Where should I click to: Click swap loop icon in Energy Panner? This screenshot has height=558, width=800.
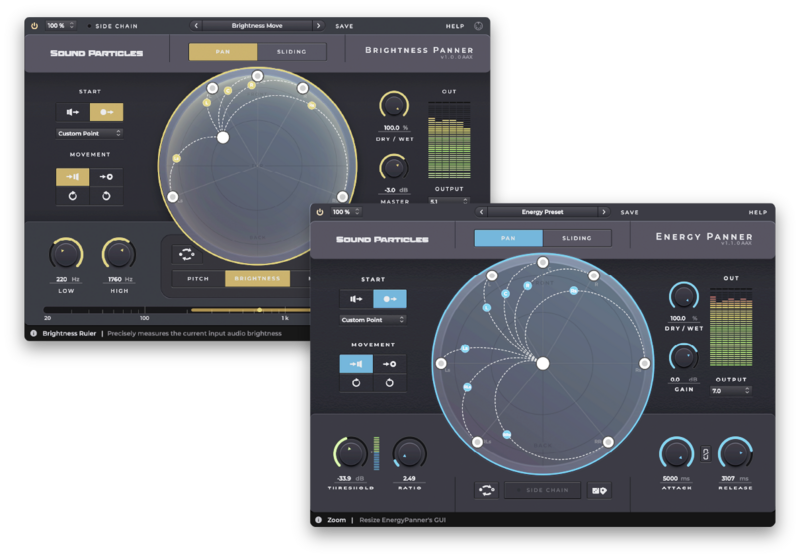pyautogui.click(x=487, y=490)
